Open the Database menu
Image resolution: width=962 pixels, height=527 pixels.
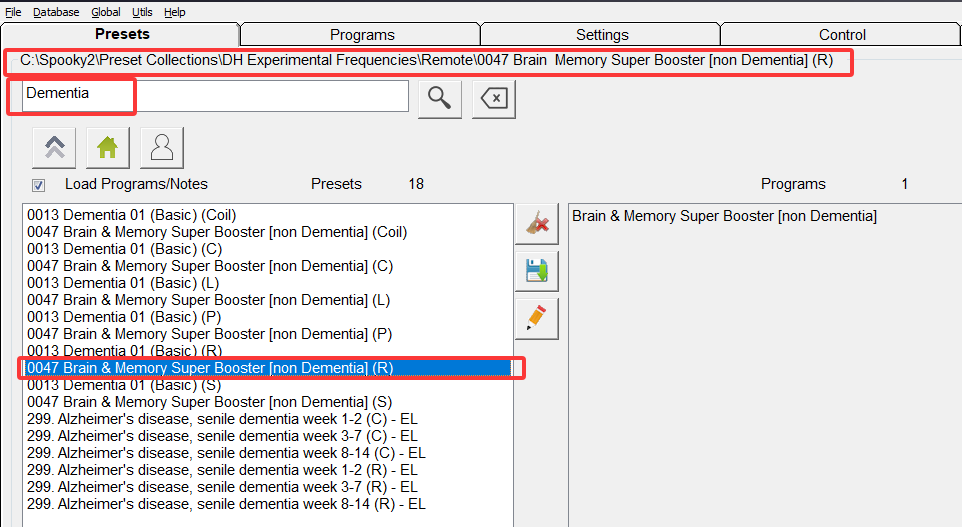coord(56,12)
